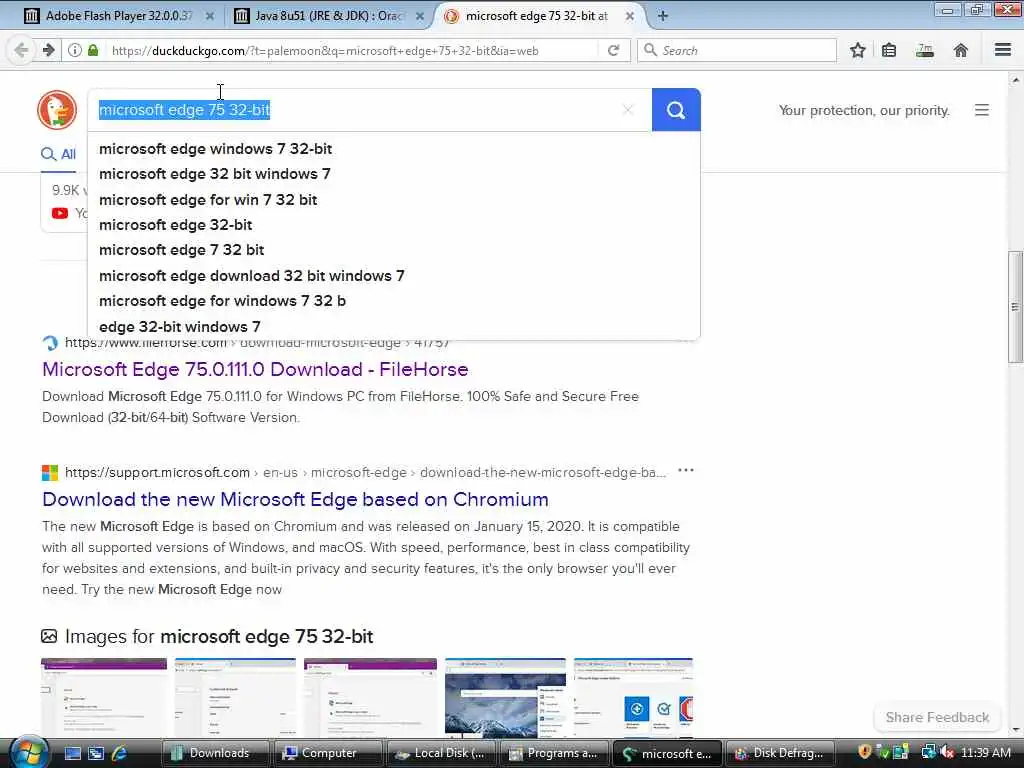The height and width of the screenshot is (768, 1024).
Task: Open a new browser tab with plus
Action: pos(662,16)
